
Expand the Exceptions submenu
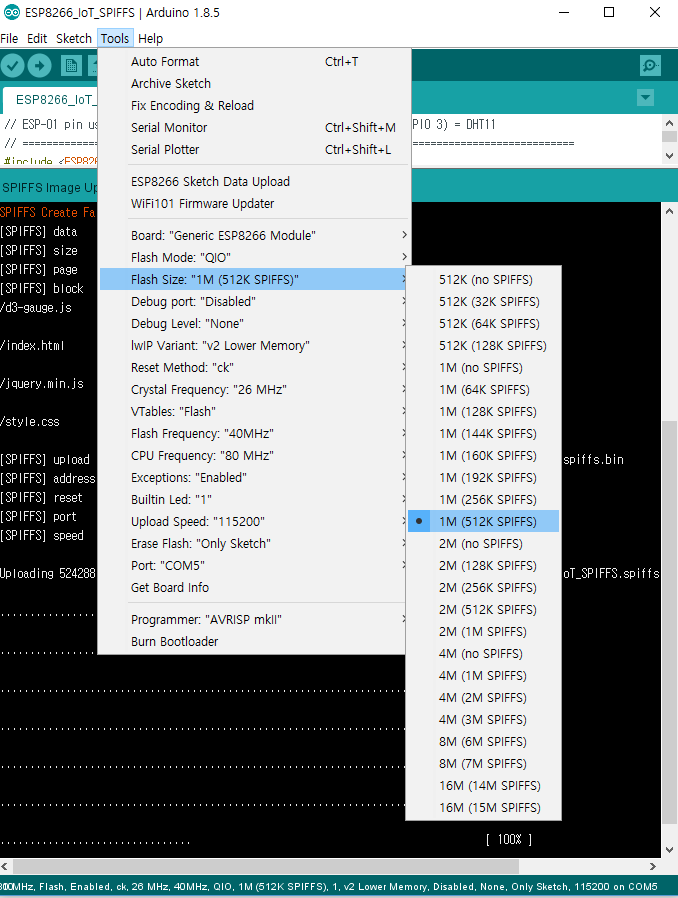pyautogui.click(x=254, y=478)
